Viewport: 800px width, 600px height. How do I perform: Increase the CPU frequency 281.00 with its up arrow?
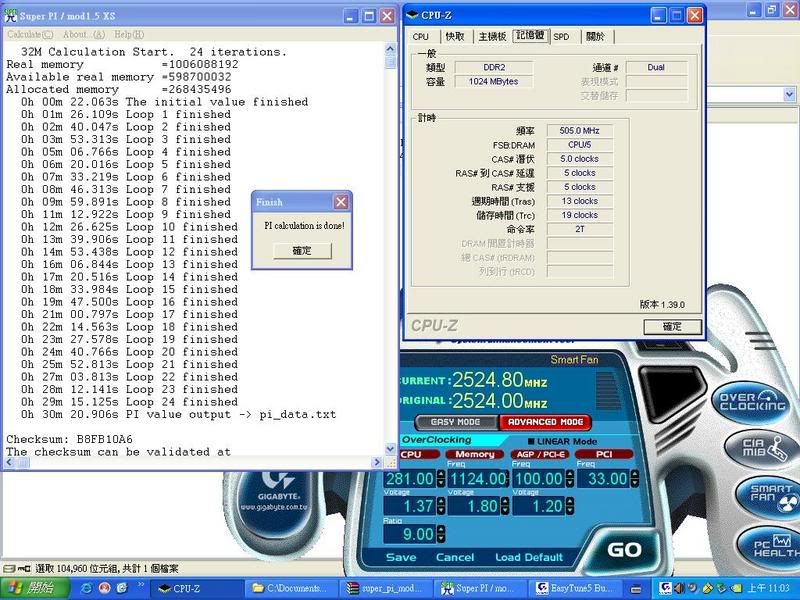pos(441,474)
